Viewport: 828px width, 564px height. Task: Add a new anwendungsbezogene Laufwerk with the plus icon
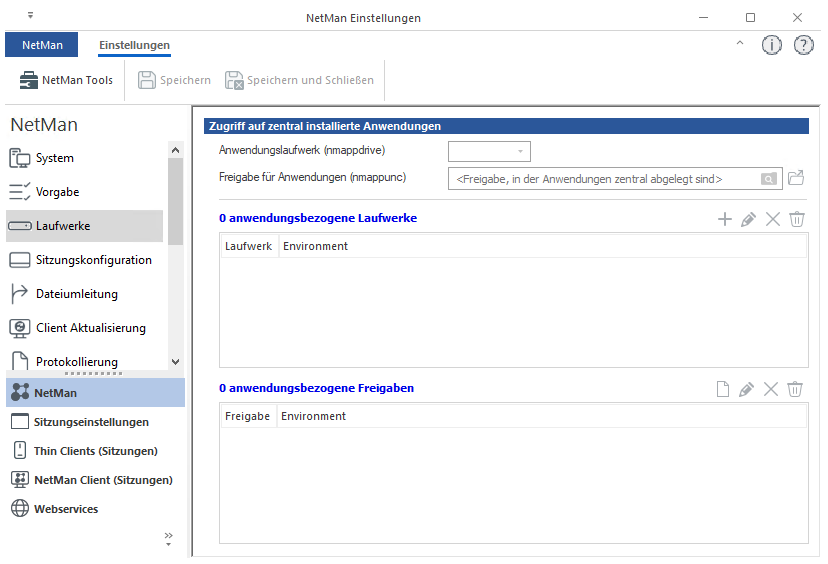click(725, 219)
